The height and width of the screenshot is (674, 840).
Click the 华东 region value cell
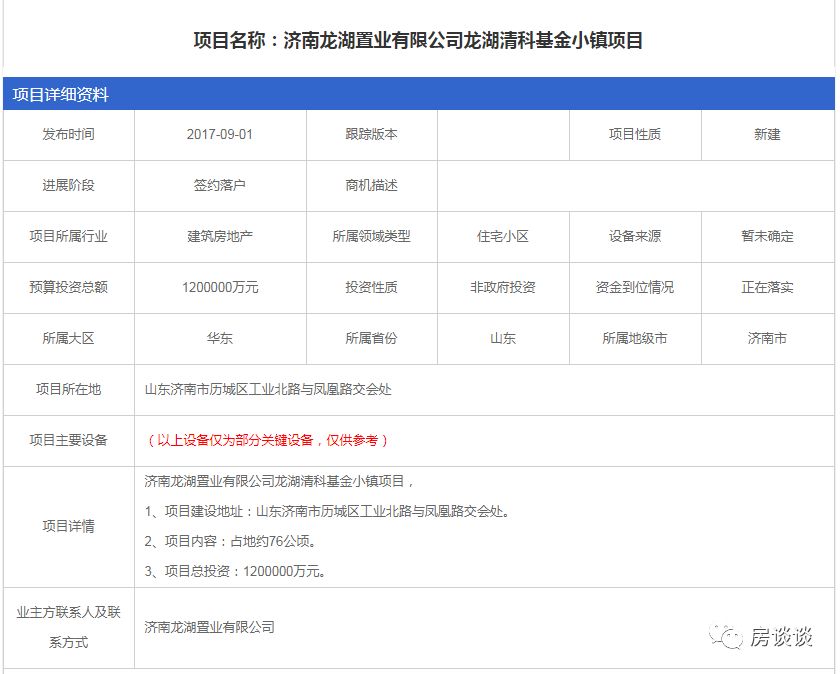point(219,338)
